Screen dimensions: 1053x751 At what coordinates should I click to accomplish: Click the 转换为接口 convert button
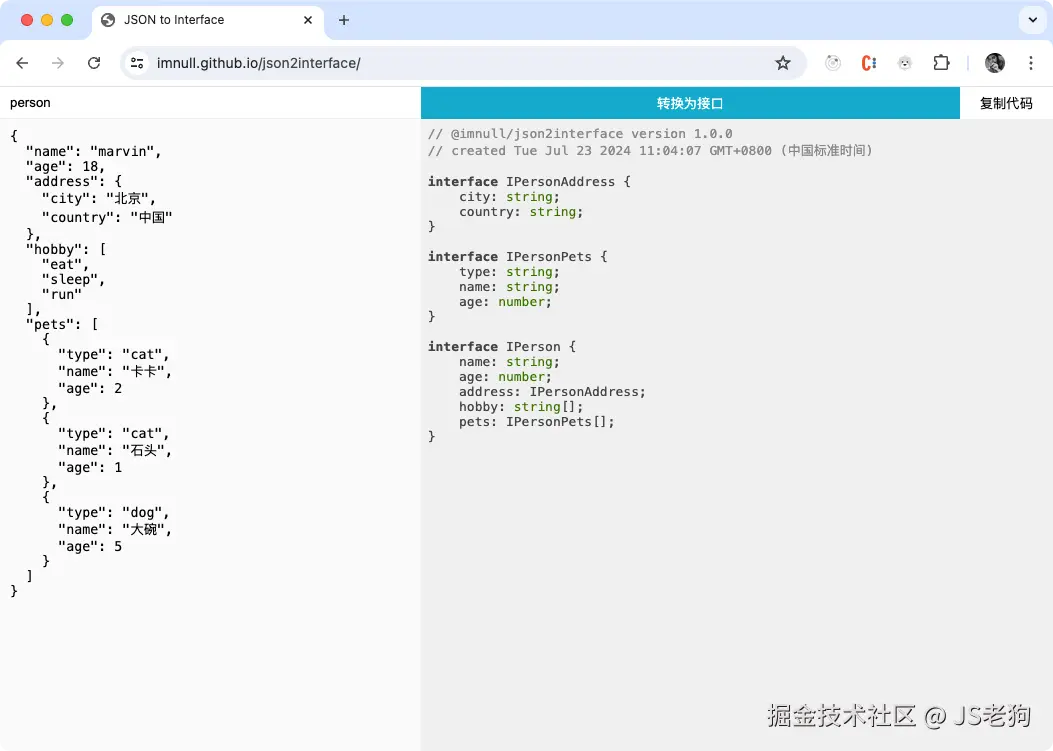coord(690,103)
